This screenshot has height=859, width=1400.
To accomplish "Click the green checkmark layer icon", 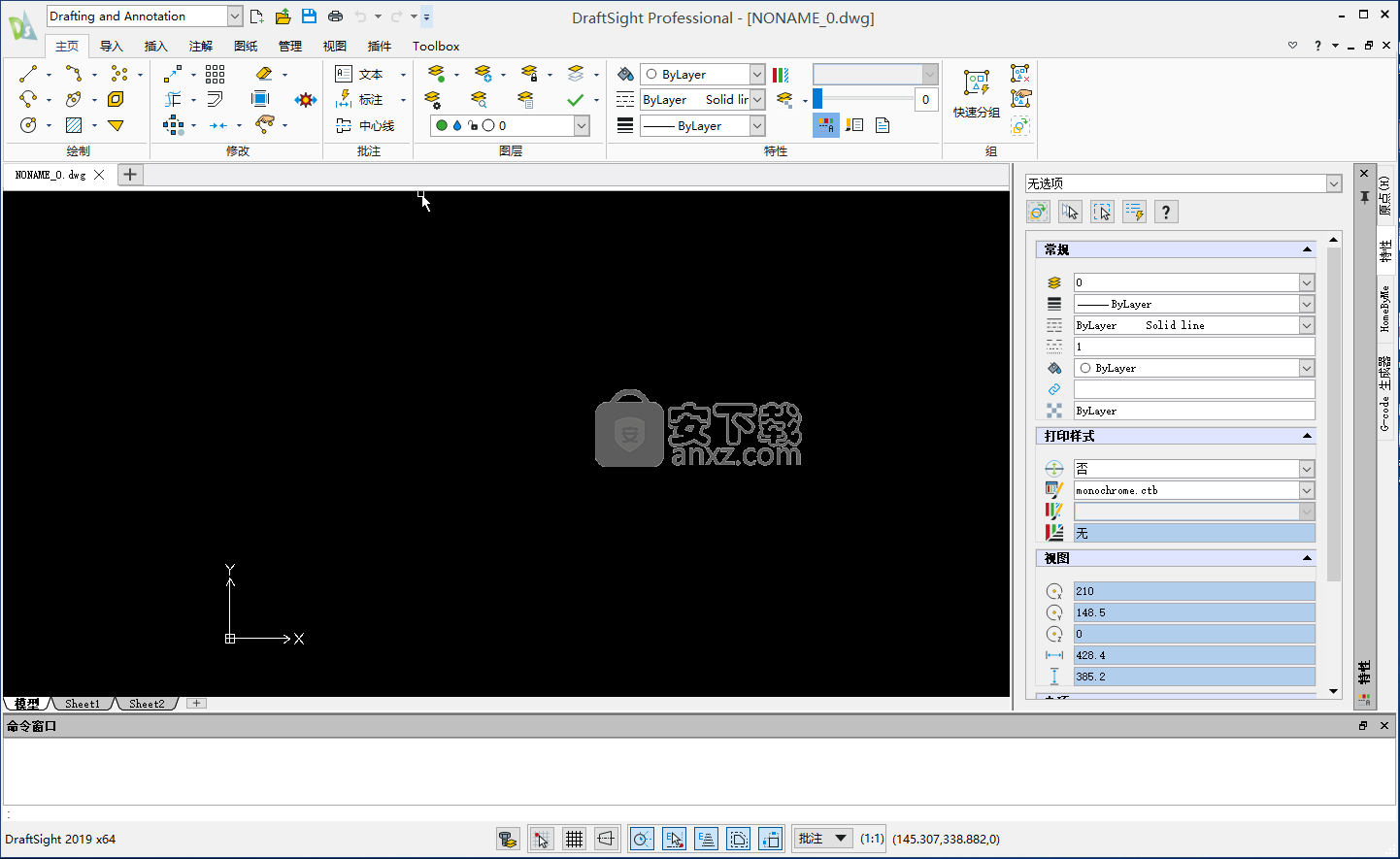I will point(576,99).
